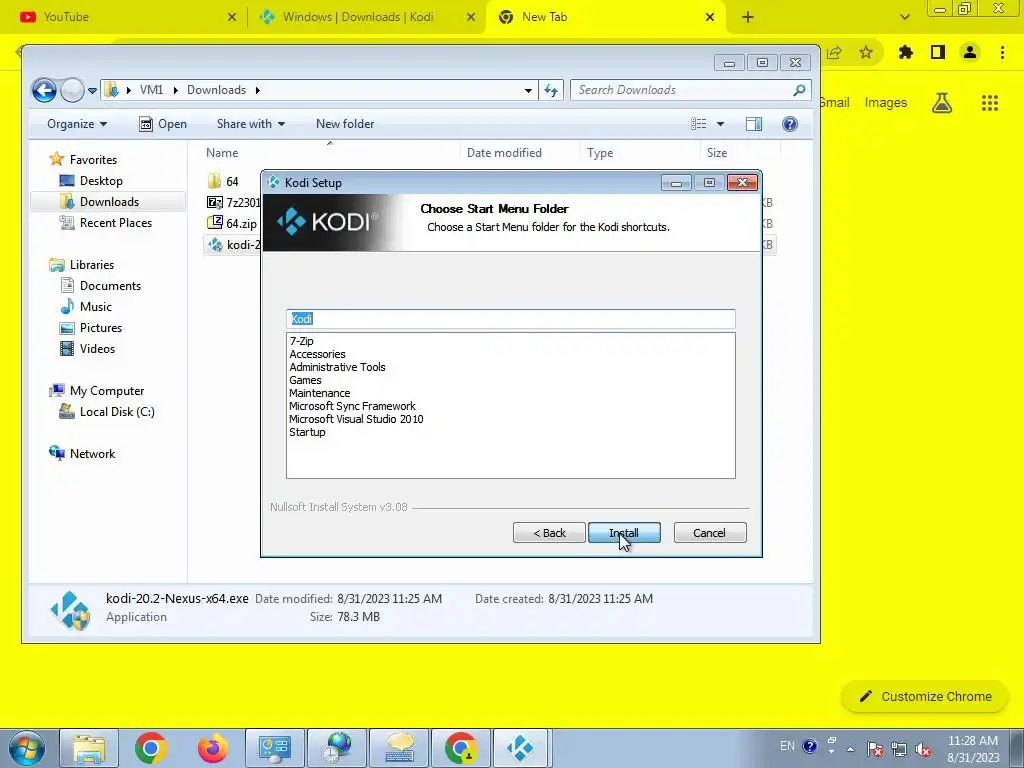Image resolution: width=1024 pixels, height=768 pixels.
Task: Click the Kodi icon on the taskbar
Action: (520, 748)
